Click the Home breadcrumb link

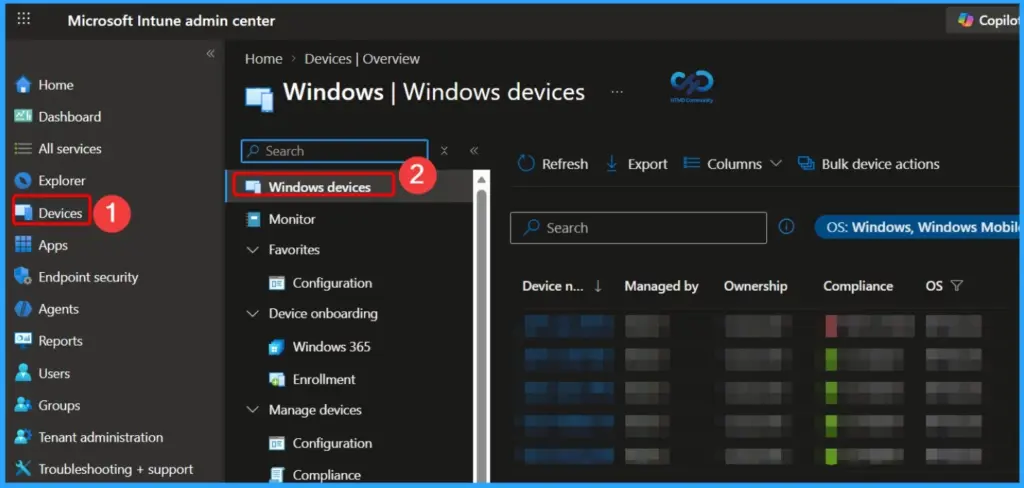263,59
